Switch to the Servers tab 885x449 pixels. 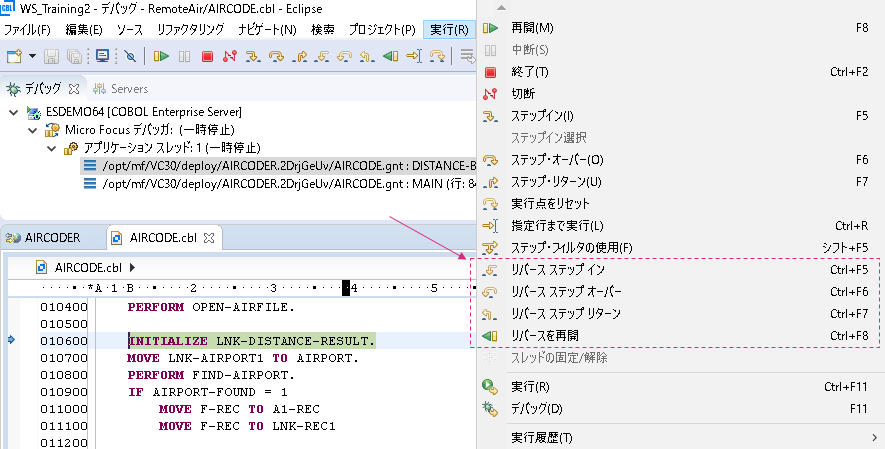coord(120,89)
